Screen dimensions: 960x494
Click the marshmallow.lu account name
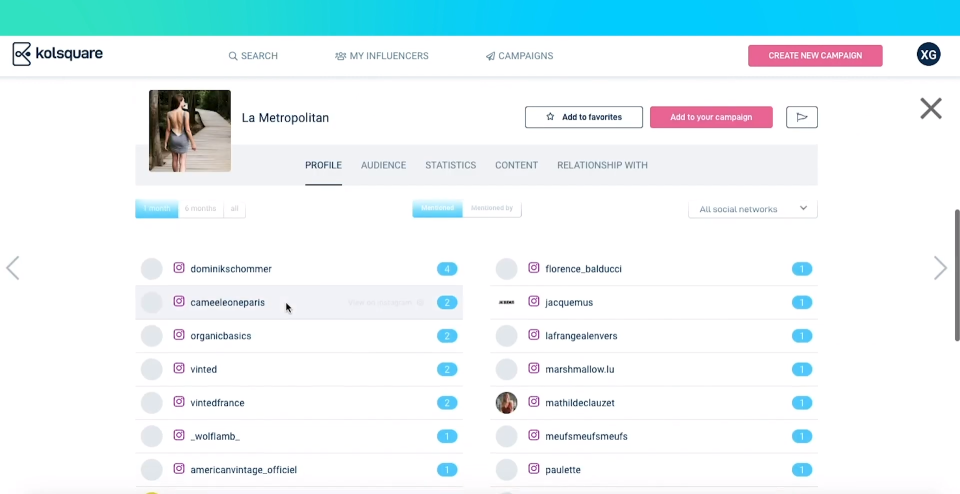click(x=580, y=369)
